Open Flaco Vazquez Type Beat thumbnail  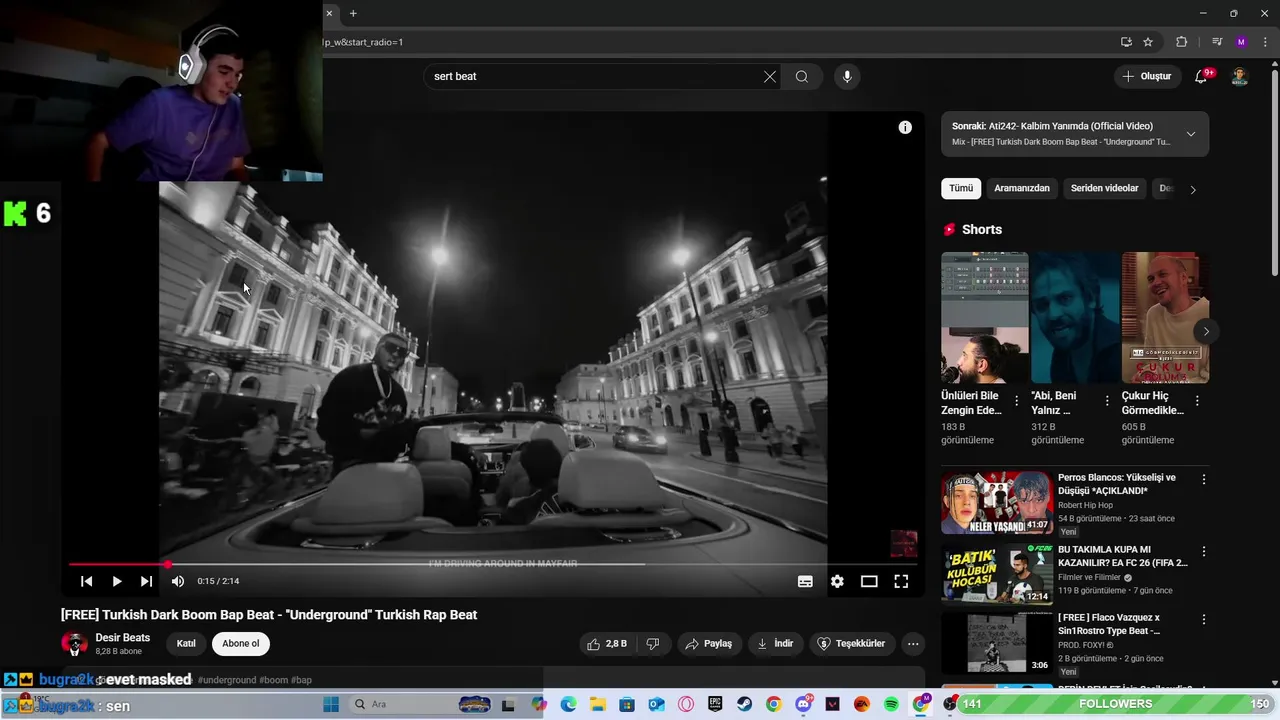(x=997, y=643)
